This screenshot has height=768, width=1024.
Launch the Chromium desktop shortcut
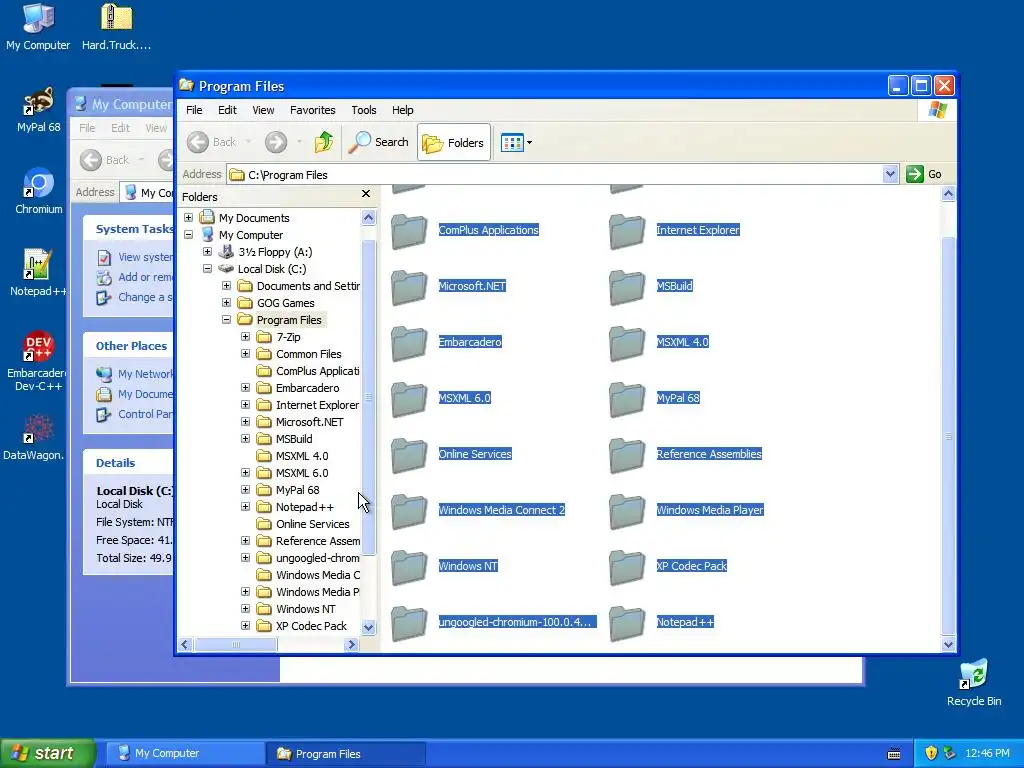pos(38,191)
